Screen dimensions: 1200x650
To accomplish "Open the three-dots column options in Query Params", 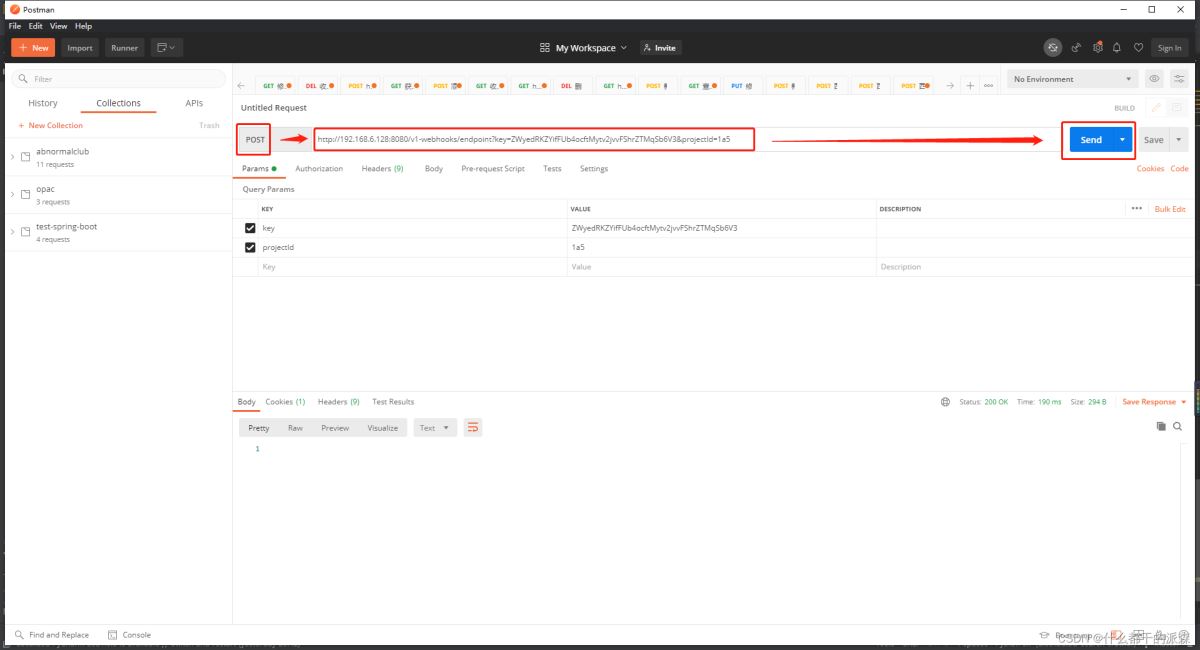I will coord(1136,209).
